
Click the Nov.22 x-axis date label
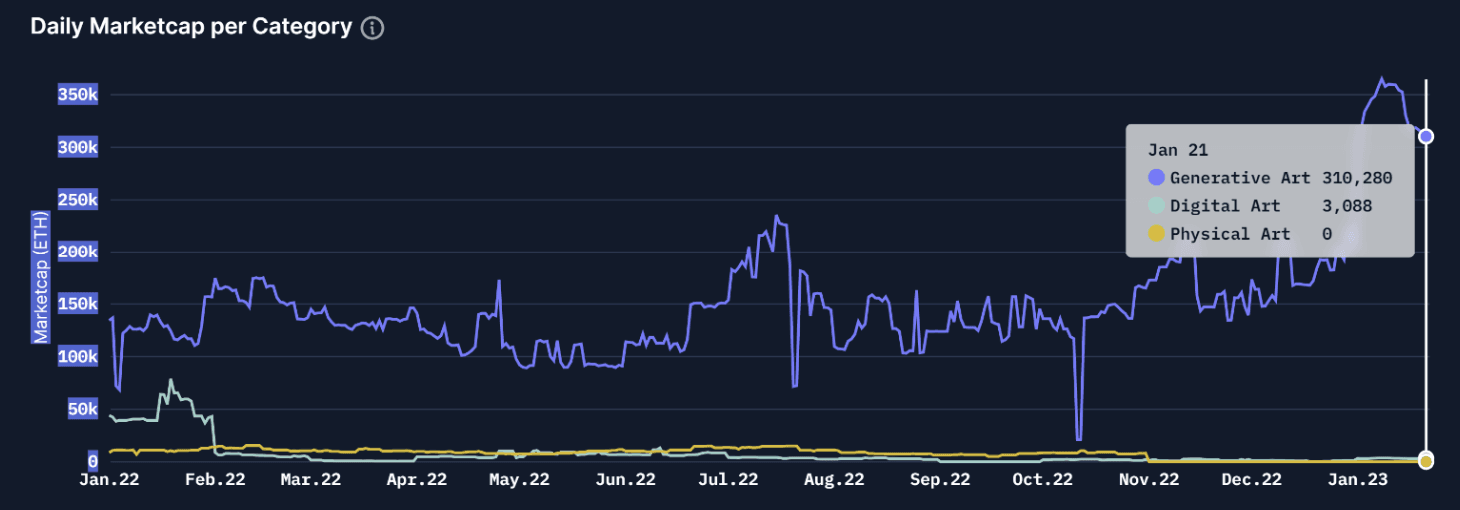click(1148, 480)
